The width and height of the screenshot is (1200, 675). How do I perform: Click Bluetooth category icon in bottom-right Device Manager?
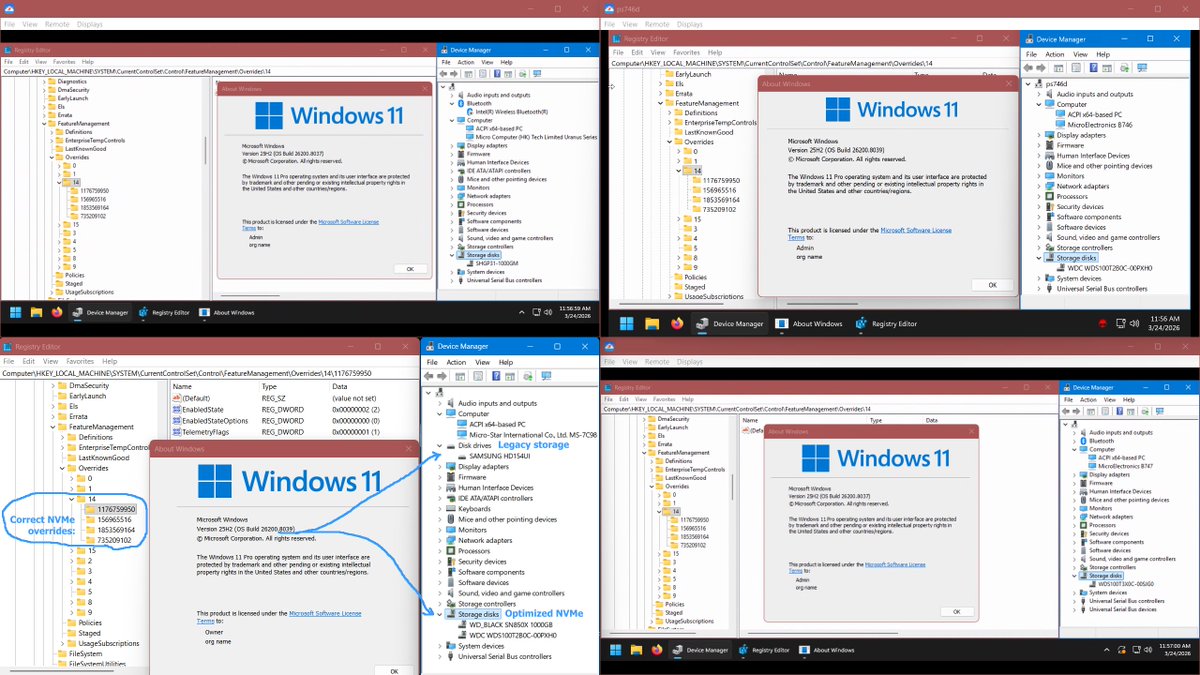pos(1084,441)
